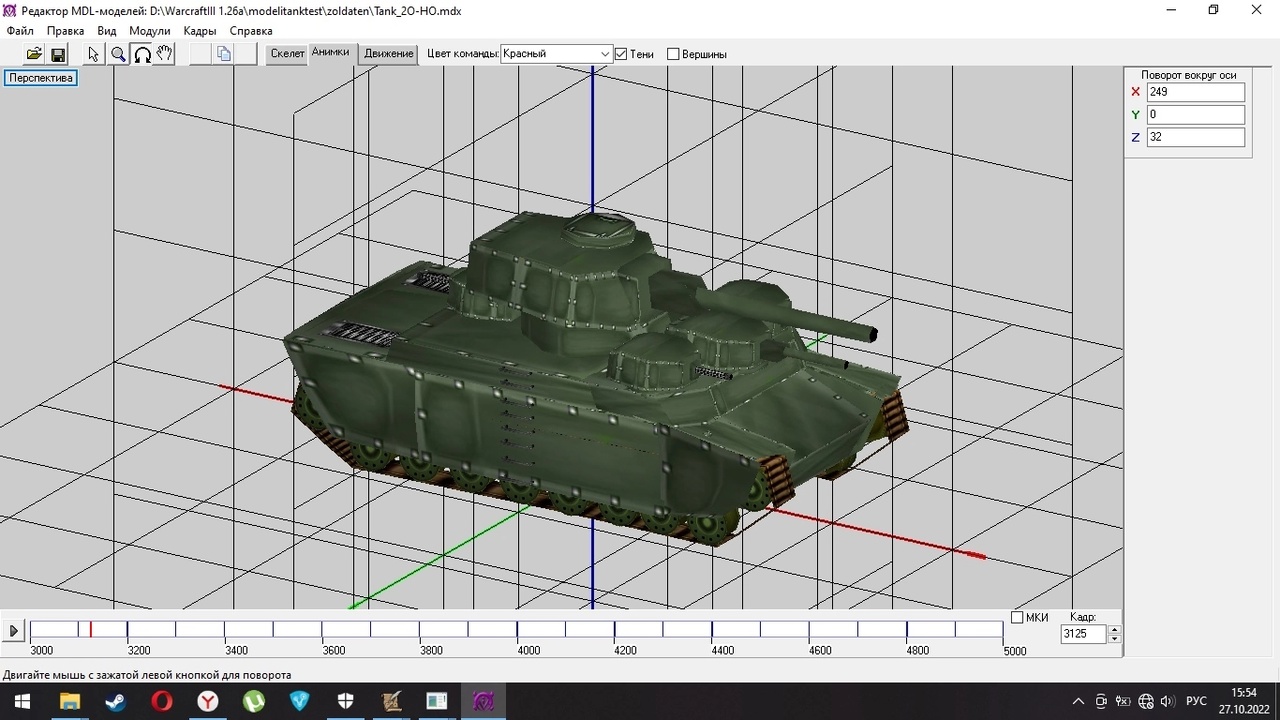The height and width of the screenshot is (720, 1280).
Task: Open Windows Security from the taskbar
Action: pos(346,701)
